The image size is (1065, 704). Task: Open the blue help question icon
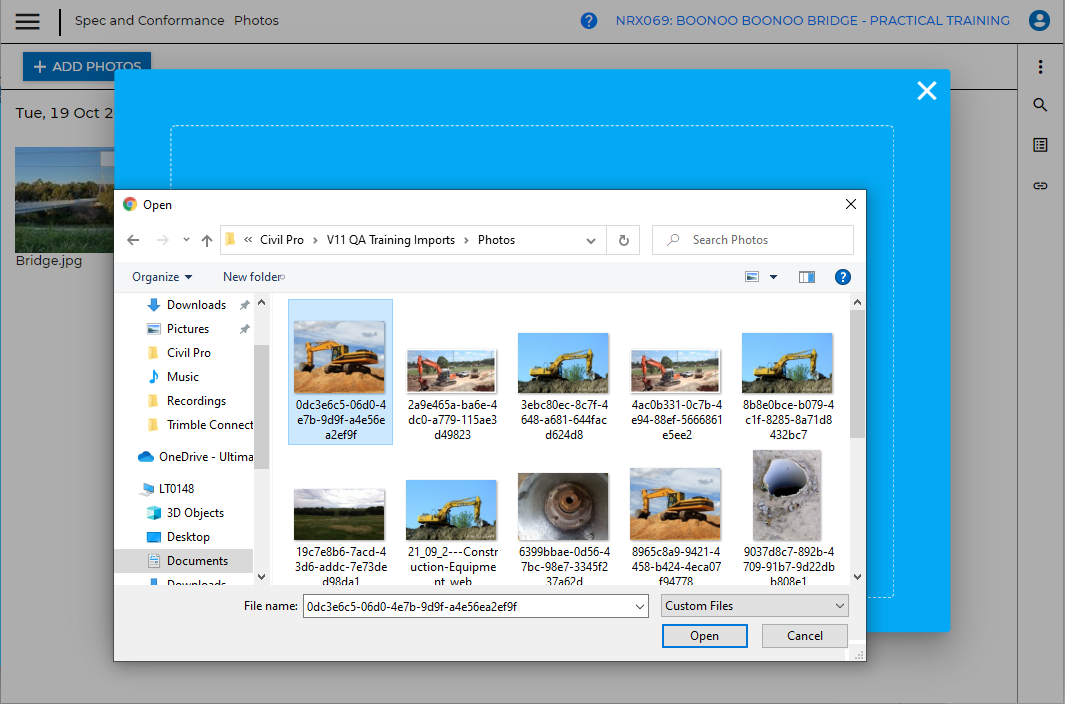pos(589,21)
